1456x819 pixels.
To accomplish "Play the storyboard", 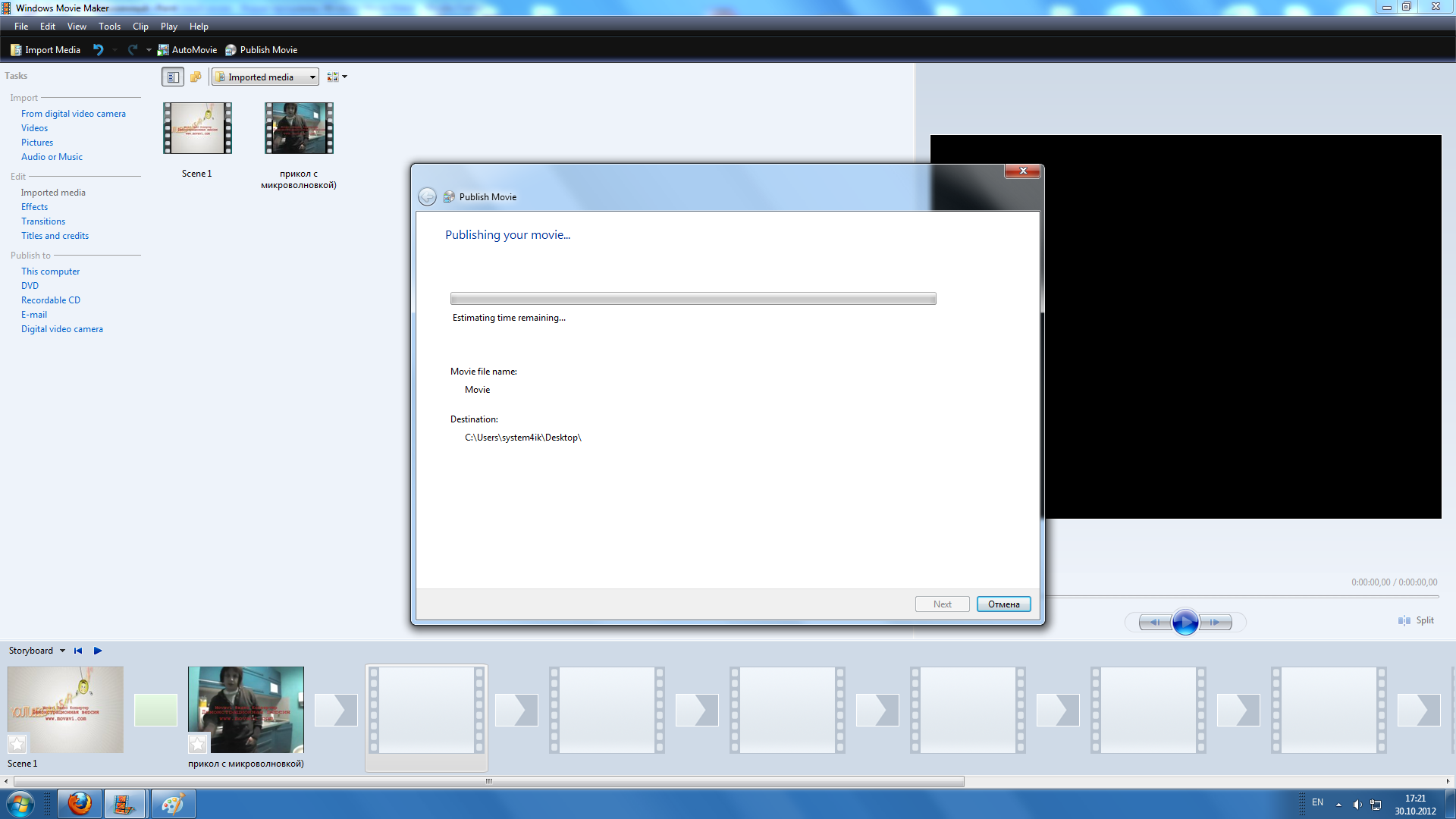I will pyautogui.click(x=98, y=651).
